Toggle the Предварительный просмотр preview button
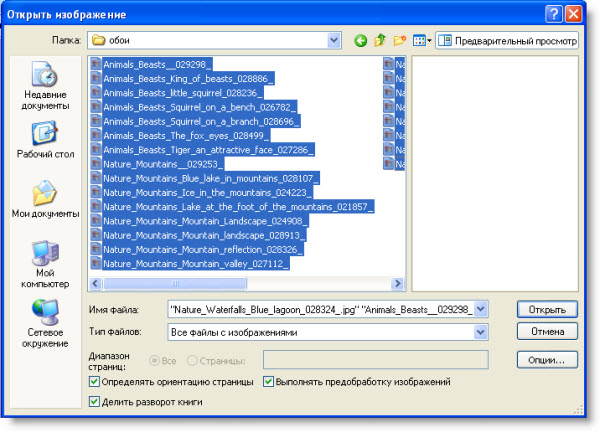This screenshot has width=600, height=431. [507, 41]
